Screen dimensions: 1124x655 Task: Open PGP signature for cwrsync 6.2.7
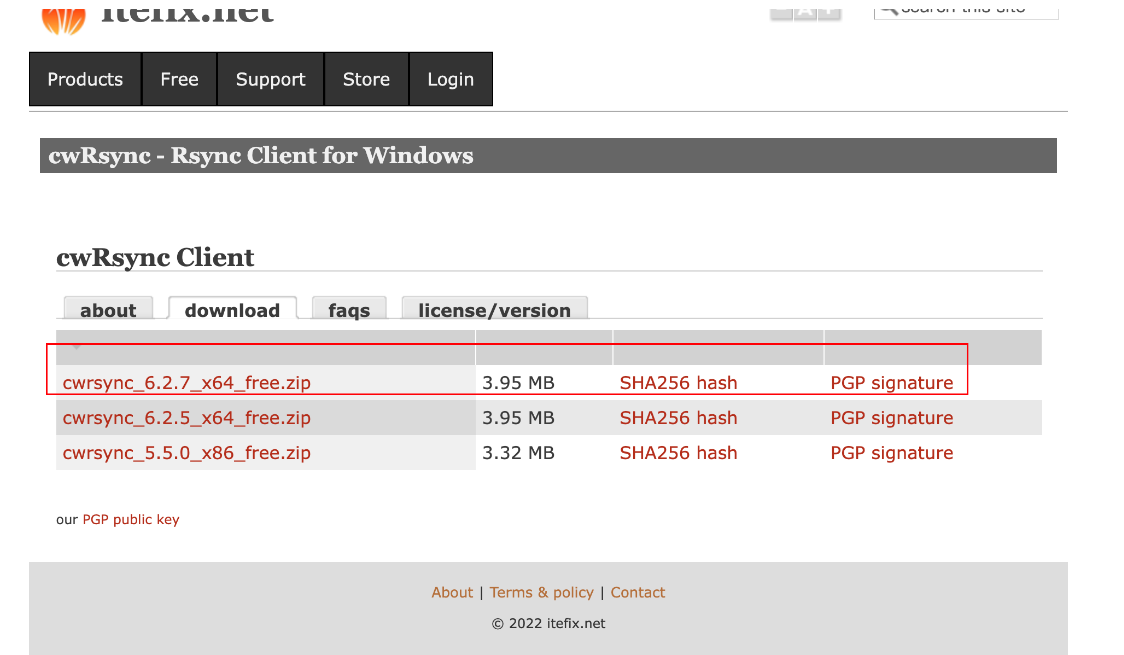click(x=892, y=383)
